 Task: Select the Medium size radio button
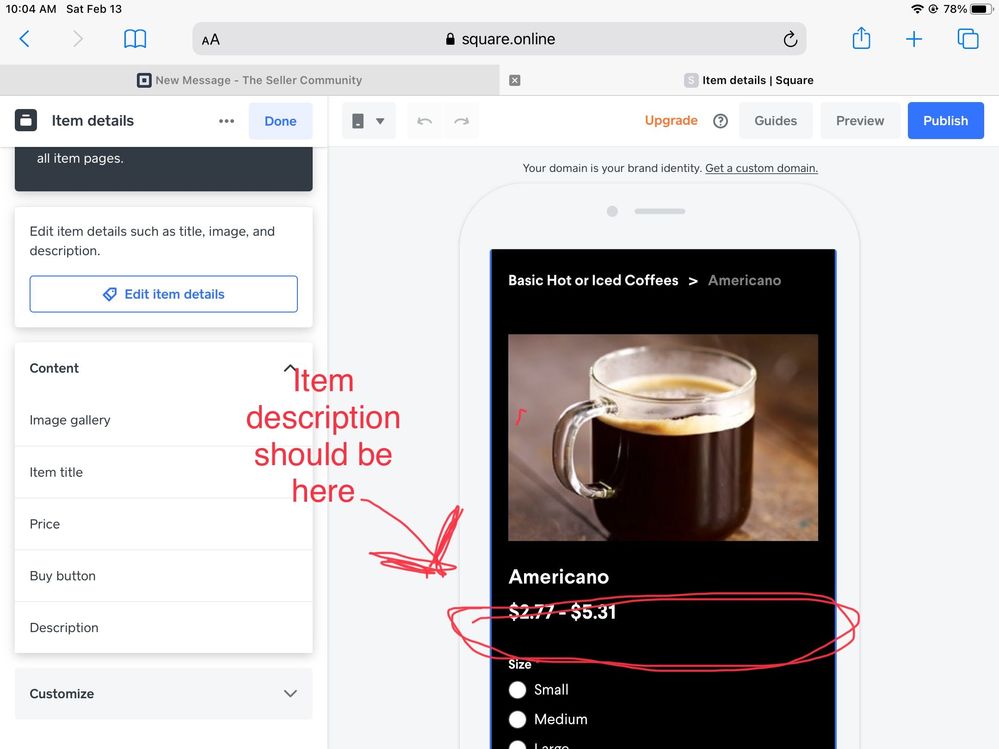coord(518,719)
